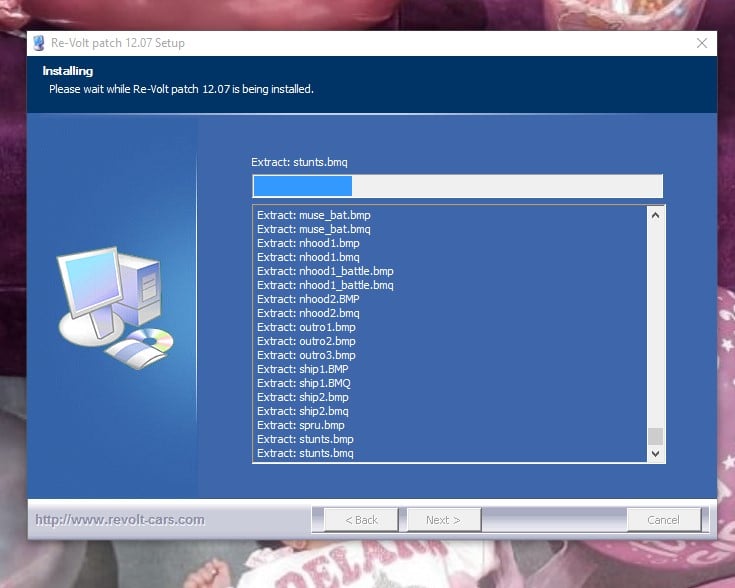Select the muse_bat.bmp log entry

coord(313,215)
